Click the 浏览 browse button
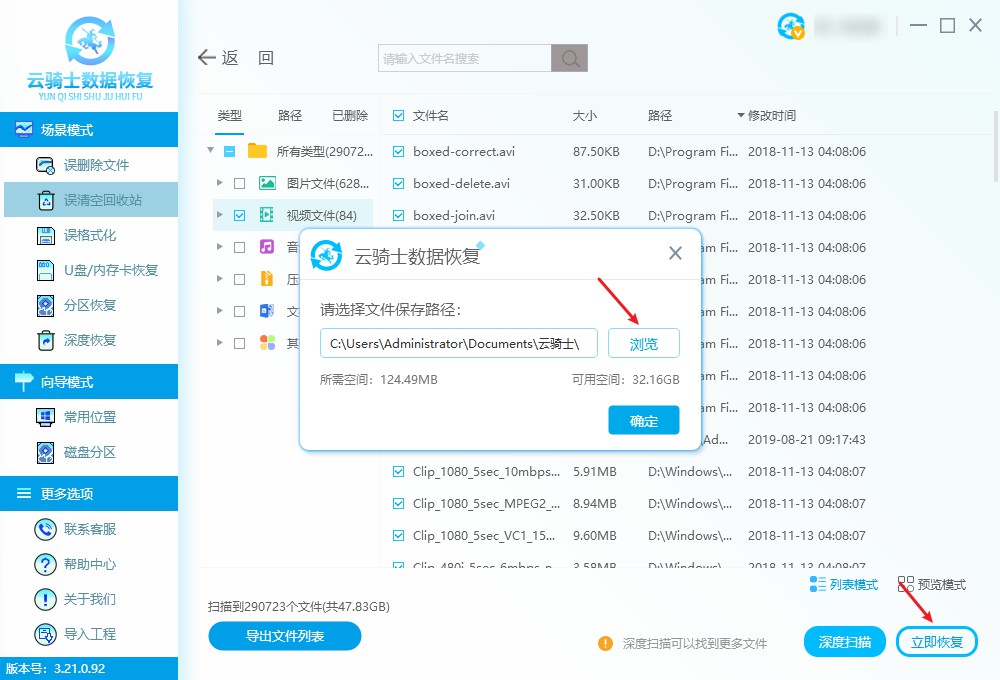The image size is (1000, 680). [x=643, y=343]
